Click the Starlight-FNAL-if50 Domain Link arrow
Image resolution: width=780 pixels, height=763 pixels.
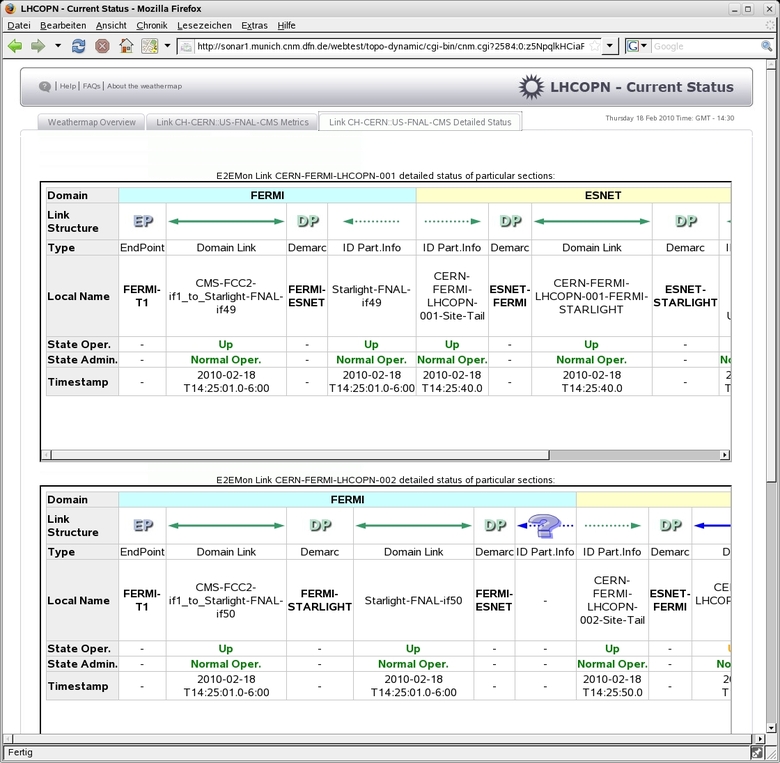coord(413,526)
